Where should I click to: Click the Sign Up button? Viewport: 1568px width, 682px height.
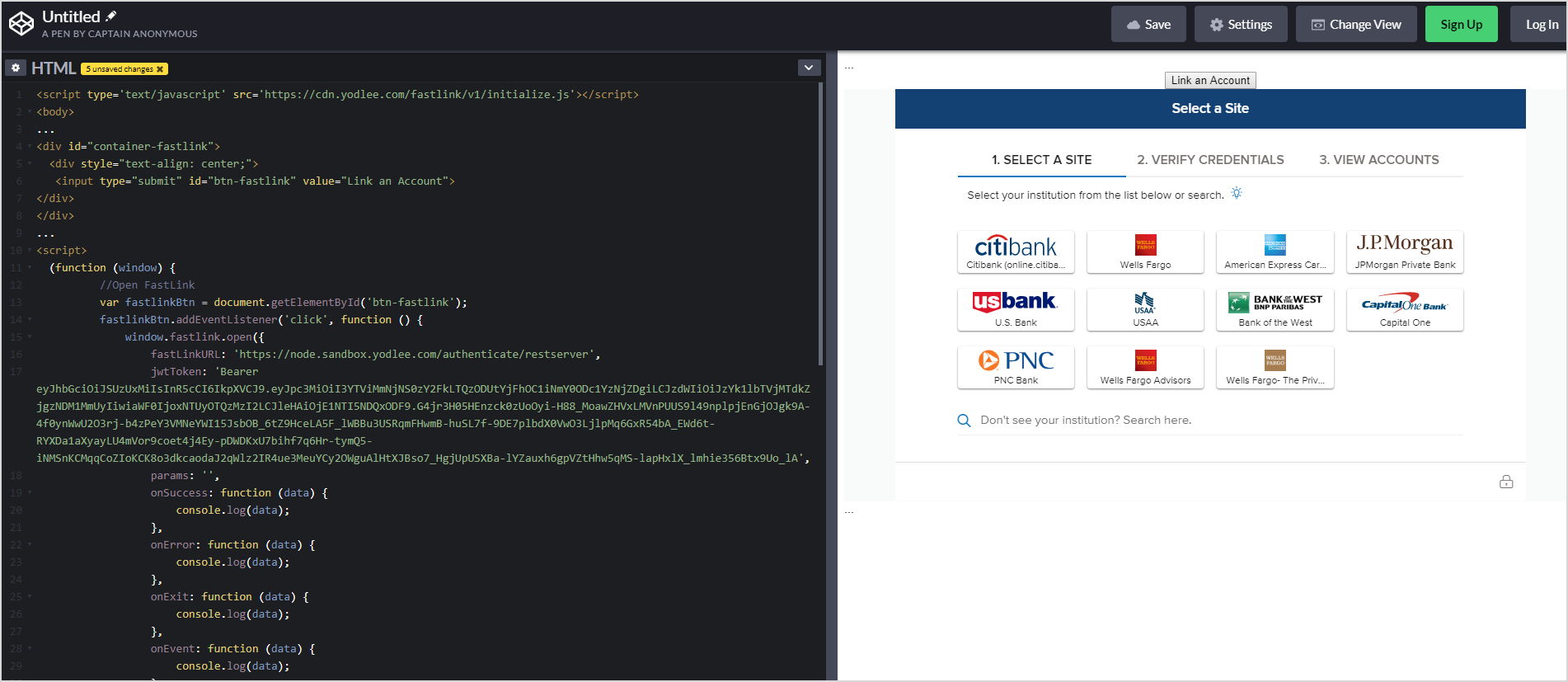(1461, 24)
